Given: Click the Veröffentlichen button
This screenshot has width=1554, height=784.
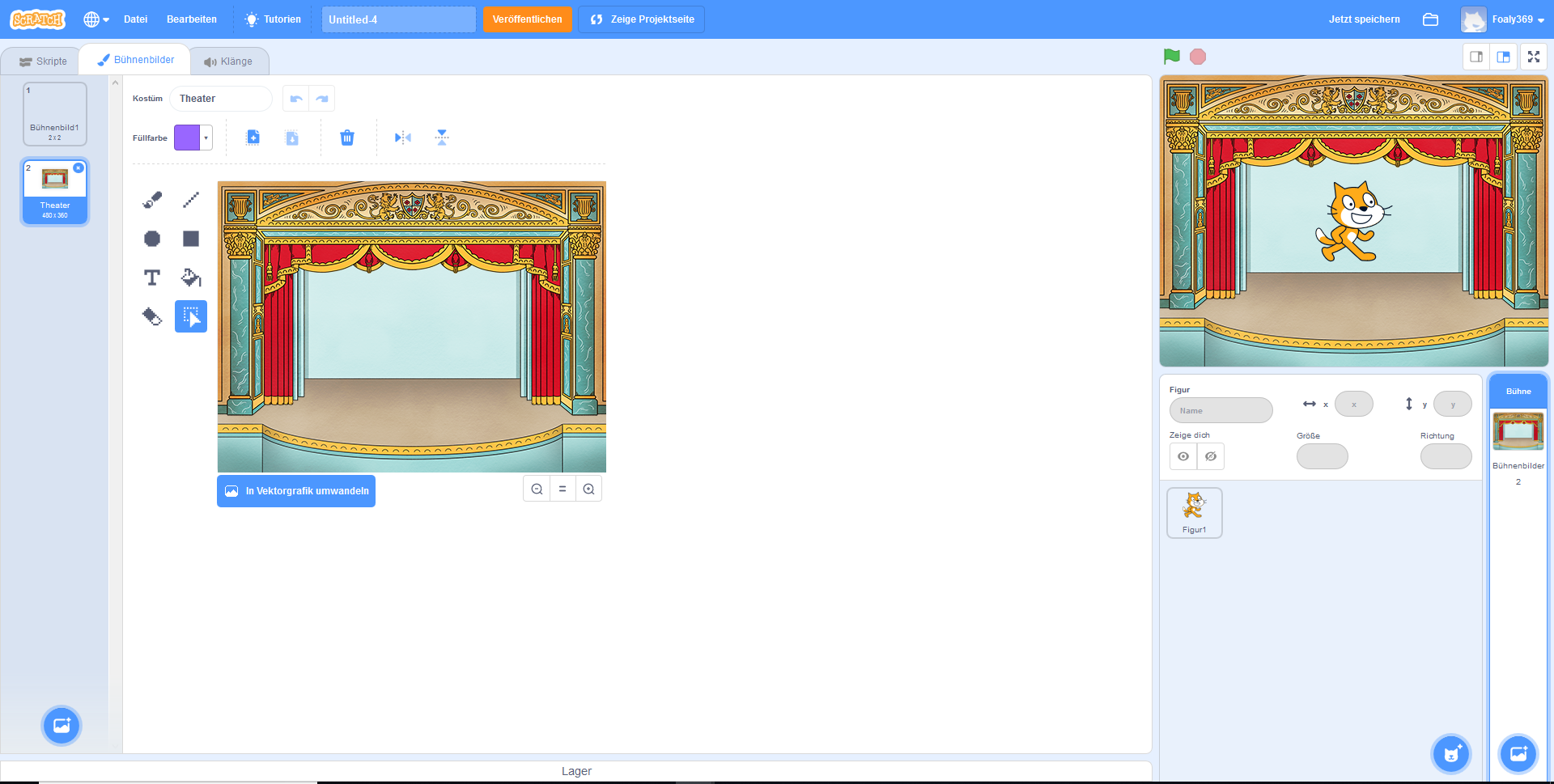Looking at the screenshot, I should (x=527, y=19).
